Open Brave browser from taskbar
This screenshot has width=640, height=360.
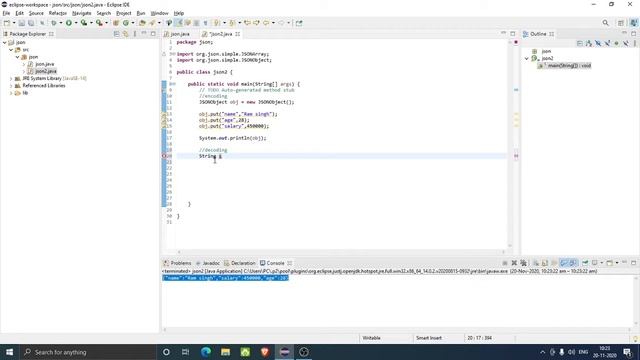click(264, 352)
